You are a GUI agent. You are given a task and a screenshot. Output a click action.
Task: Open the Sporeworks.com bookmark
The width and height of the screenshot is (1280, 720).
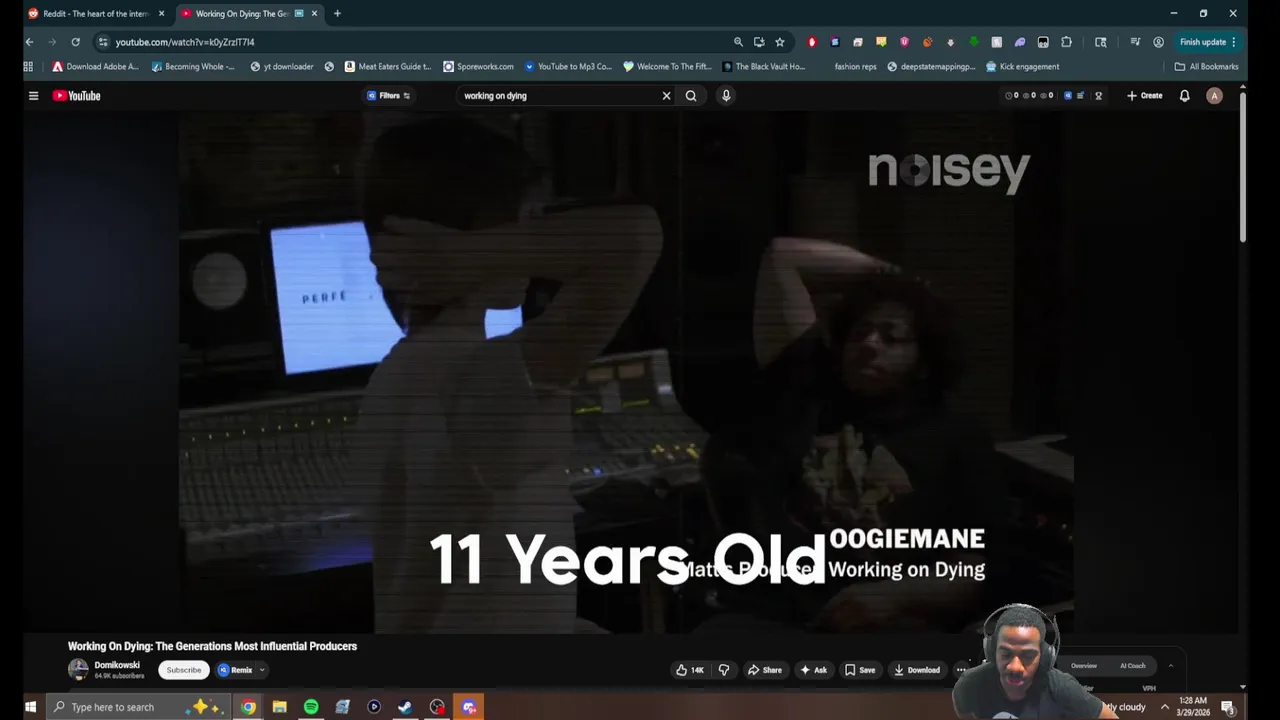(x=478, y=67)
